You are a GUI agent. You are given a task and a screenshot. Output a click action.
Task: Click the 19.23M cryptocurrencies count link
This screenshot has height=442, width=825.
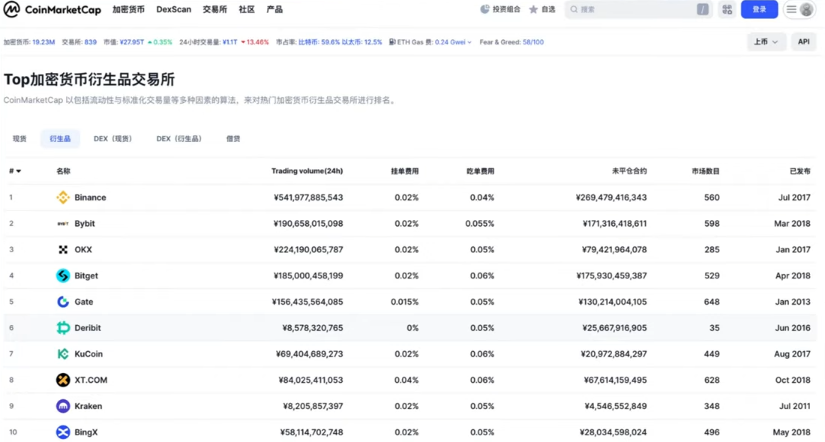click(43, 42)
